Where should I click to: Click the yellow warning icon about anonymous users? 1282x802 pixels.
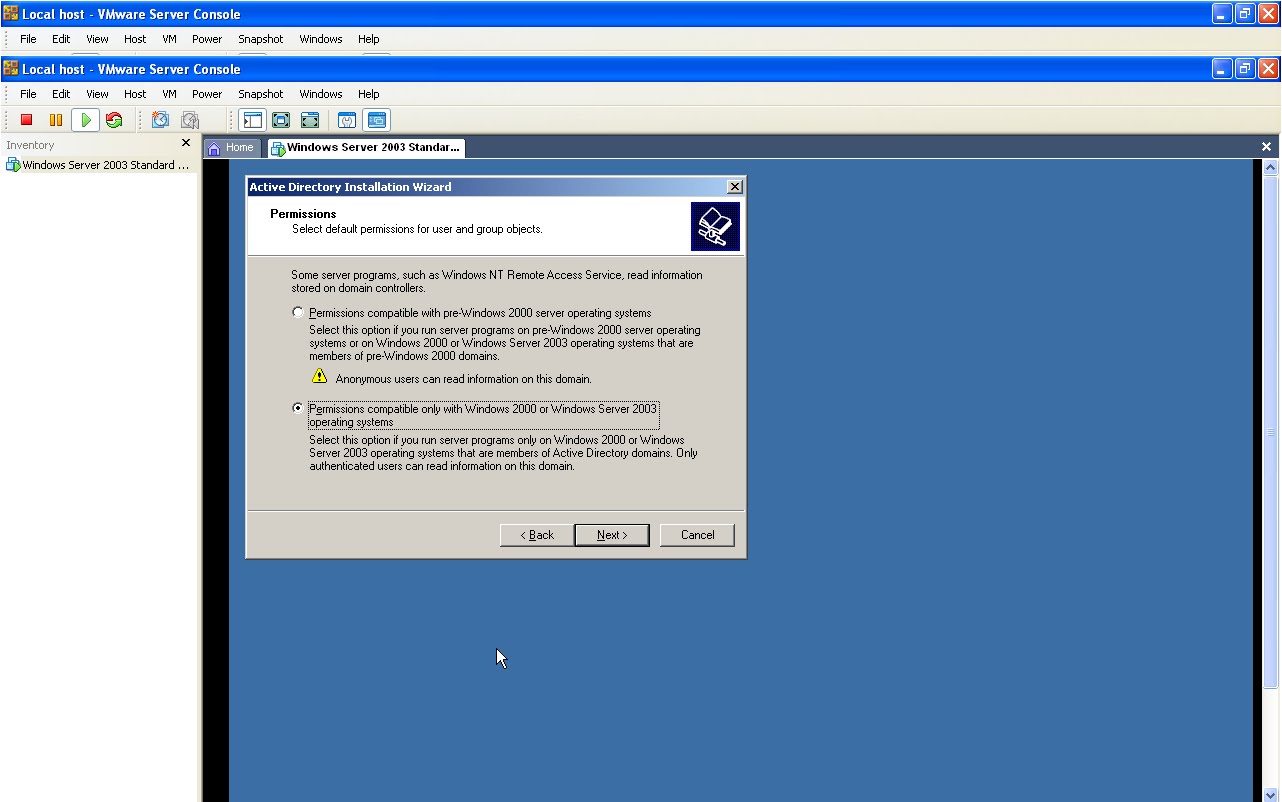coord(319,376)
